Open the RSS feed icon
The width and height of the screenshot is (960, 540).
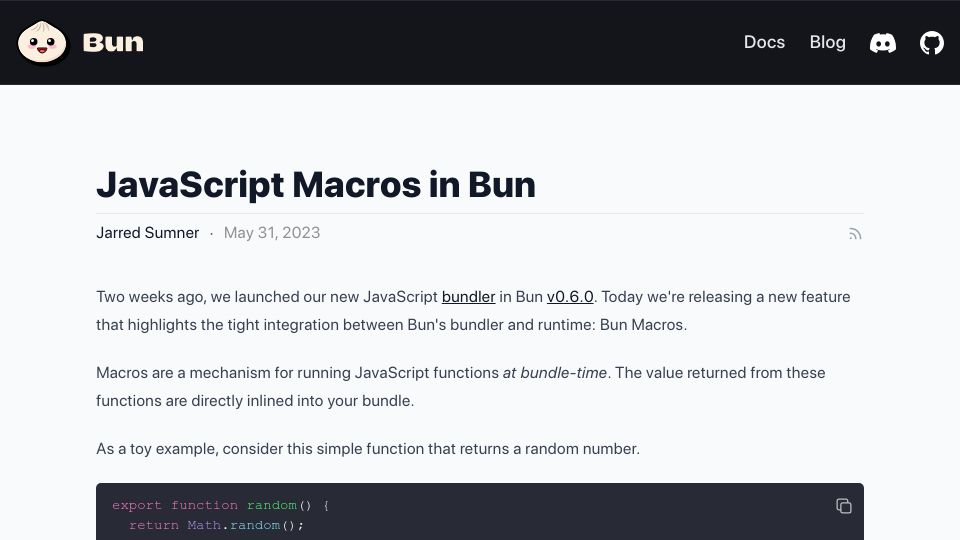[x=855, y=234]
